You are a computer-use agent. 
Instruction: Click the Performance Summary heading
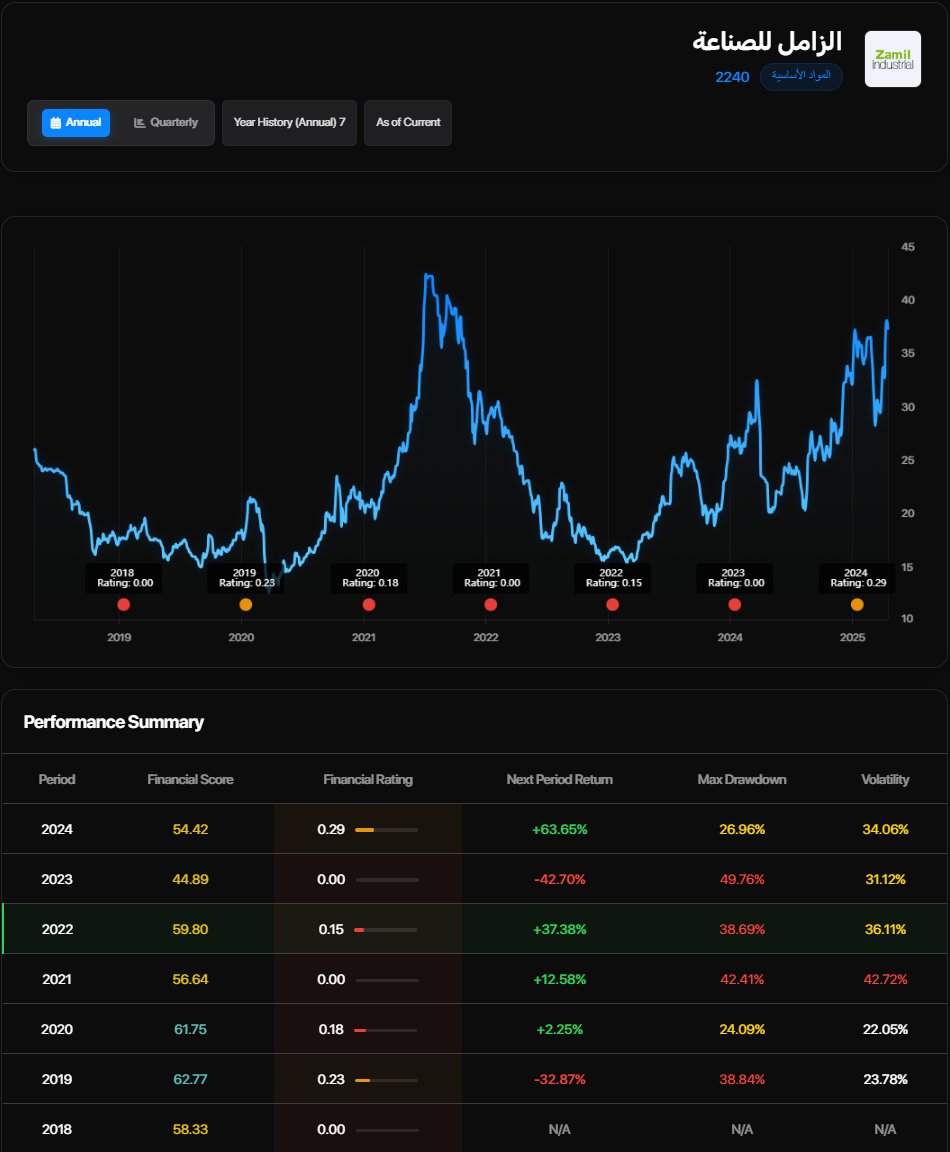pos(114,722)
